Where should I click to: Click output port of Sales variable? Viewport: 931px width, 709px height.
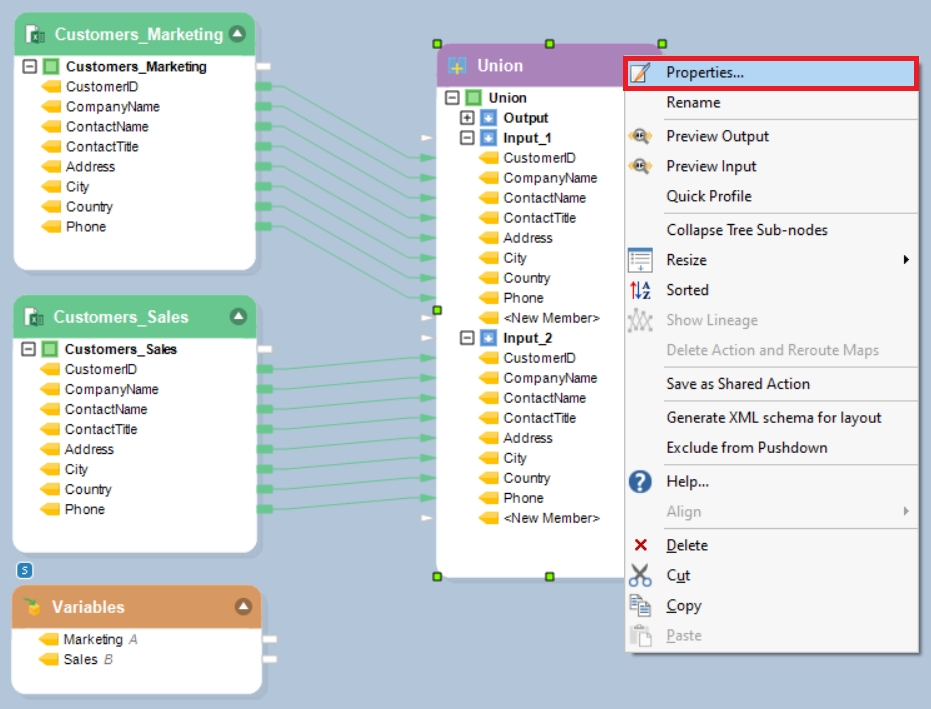[x=270, y=659]
